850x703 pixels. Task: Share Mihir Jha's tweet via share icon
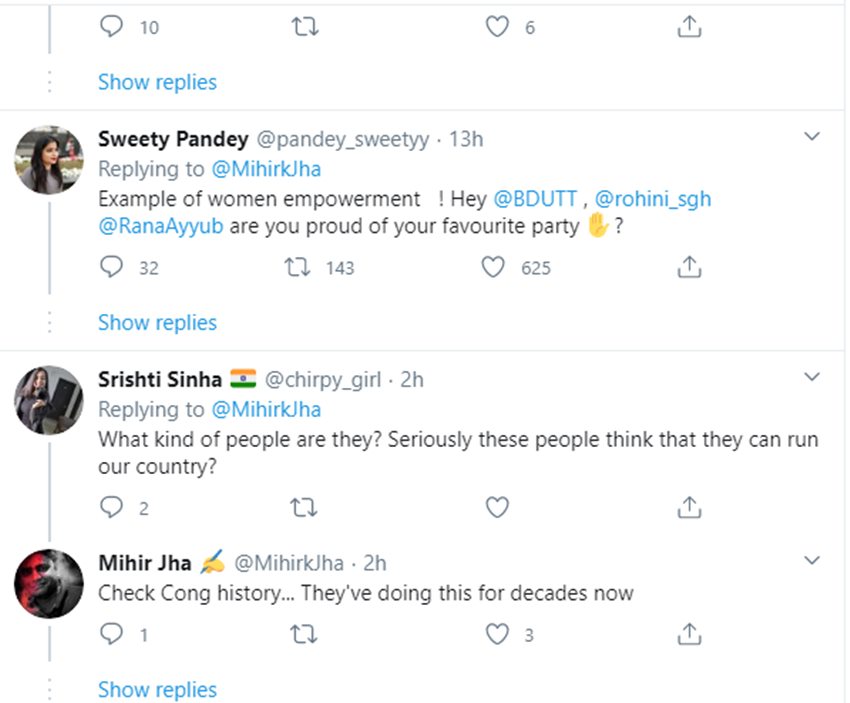688,634
